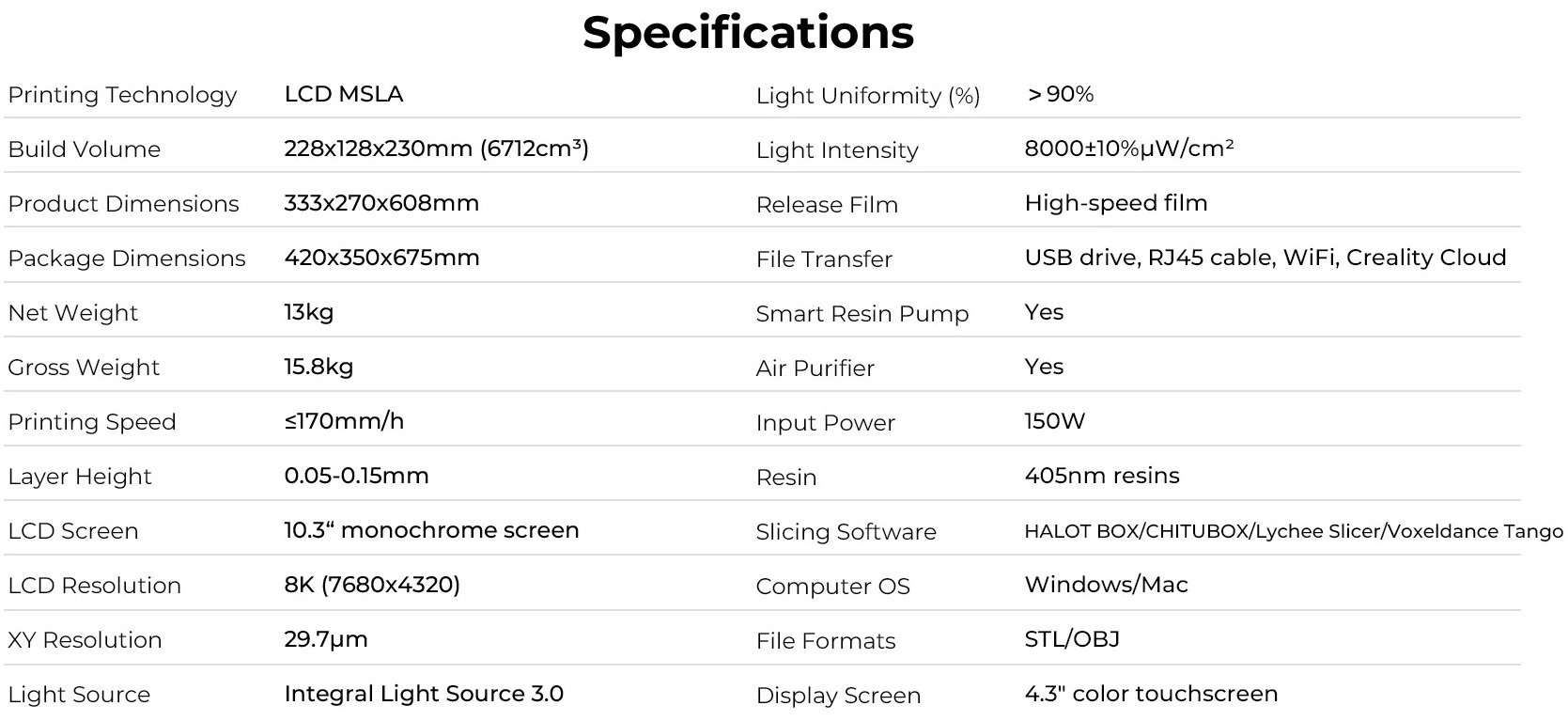
Task: Click the Product Dimensions label
Action: pos(123,204)
